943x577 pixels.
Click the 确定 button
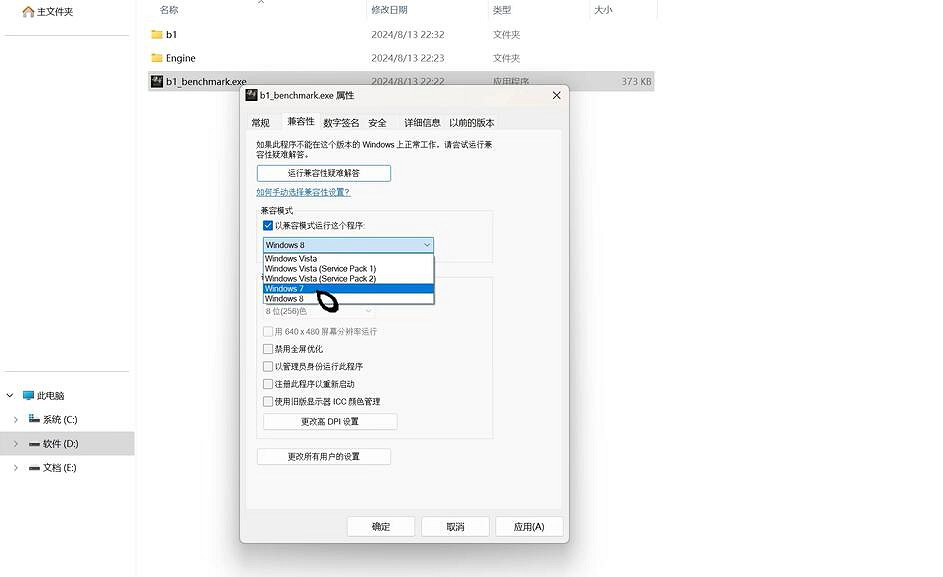pyautogui.click(x=381, y=526)
